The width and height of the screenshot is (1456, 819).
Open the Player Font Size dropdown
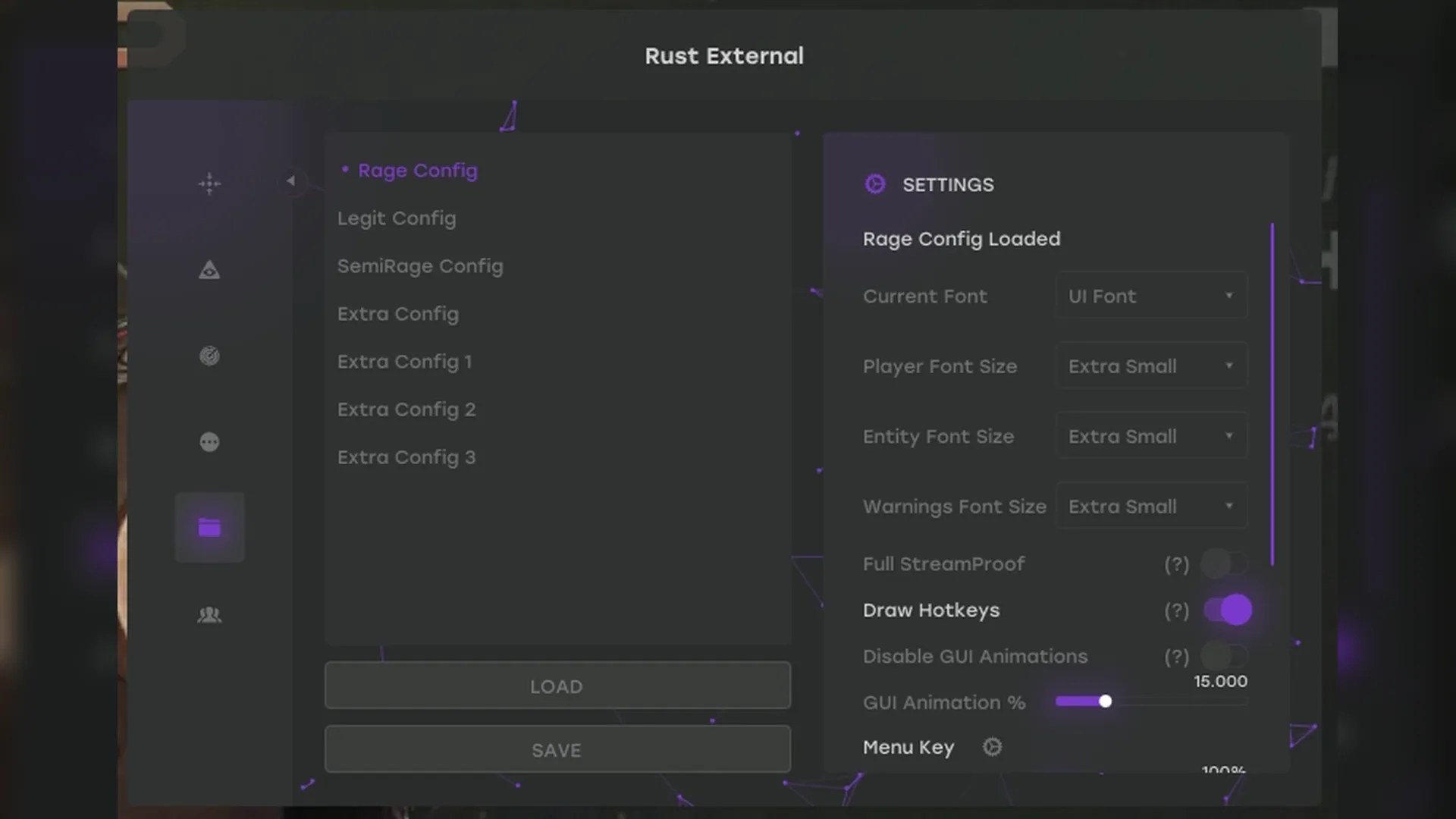click(x=1151, y=366)
